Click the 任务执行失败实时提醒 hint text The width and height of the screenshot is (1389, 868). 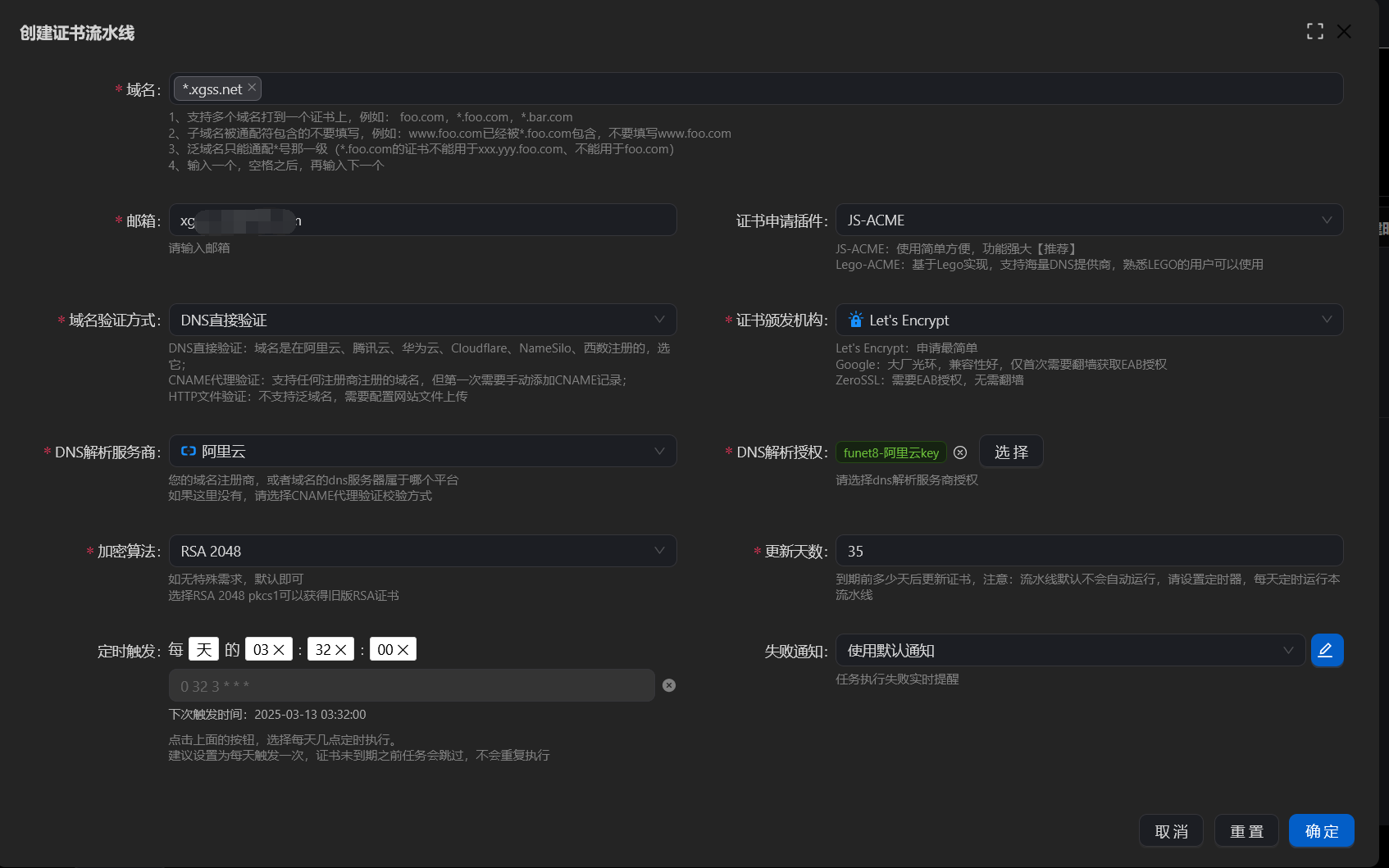click(x=897, y=679)
